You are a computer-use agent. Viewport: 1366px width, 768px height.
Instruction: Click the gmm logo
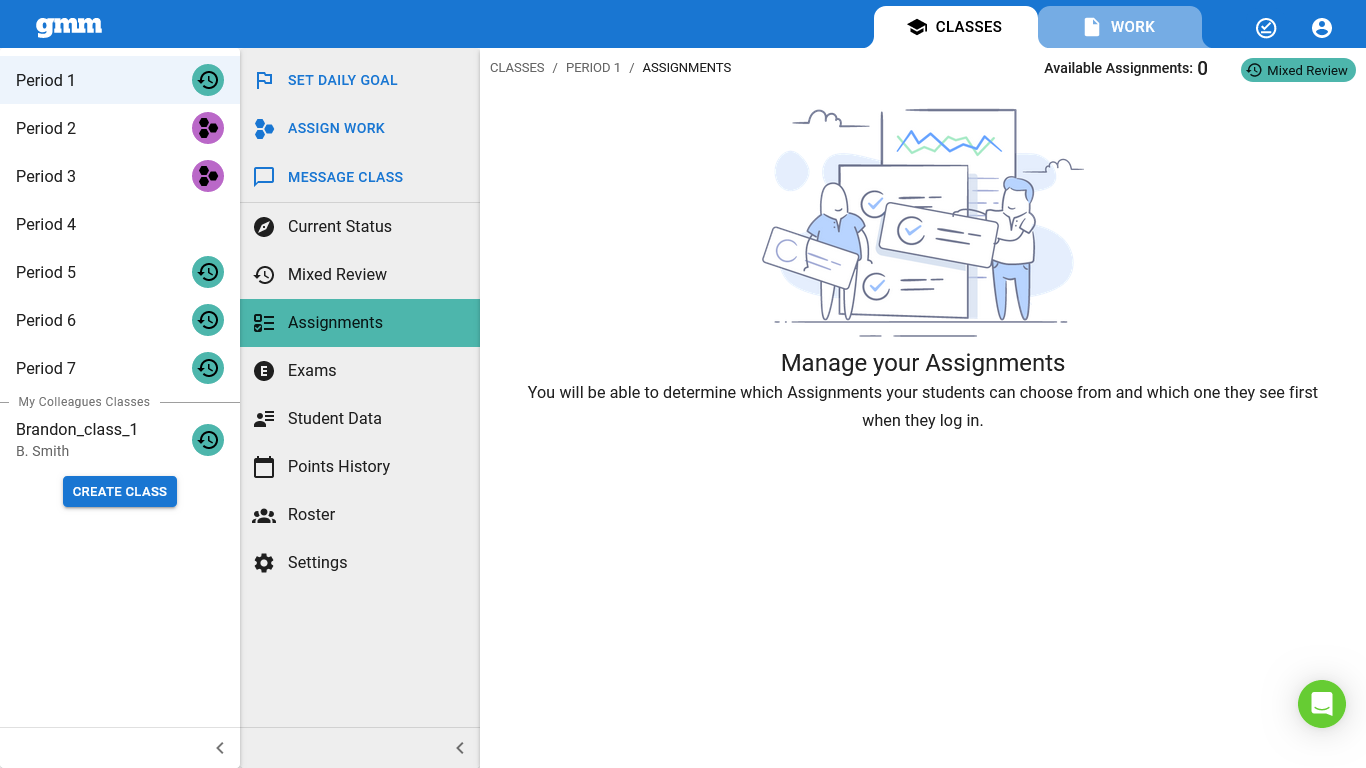[69, 27]
